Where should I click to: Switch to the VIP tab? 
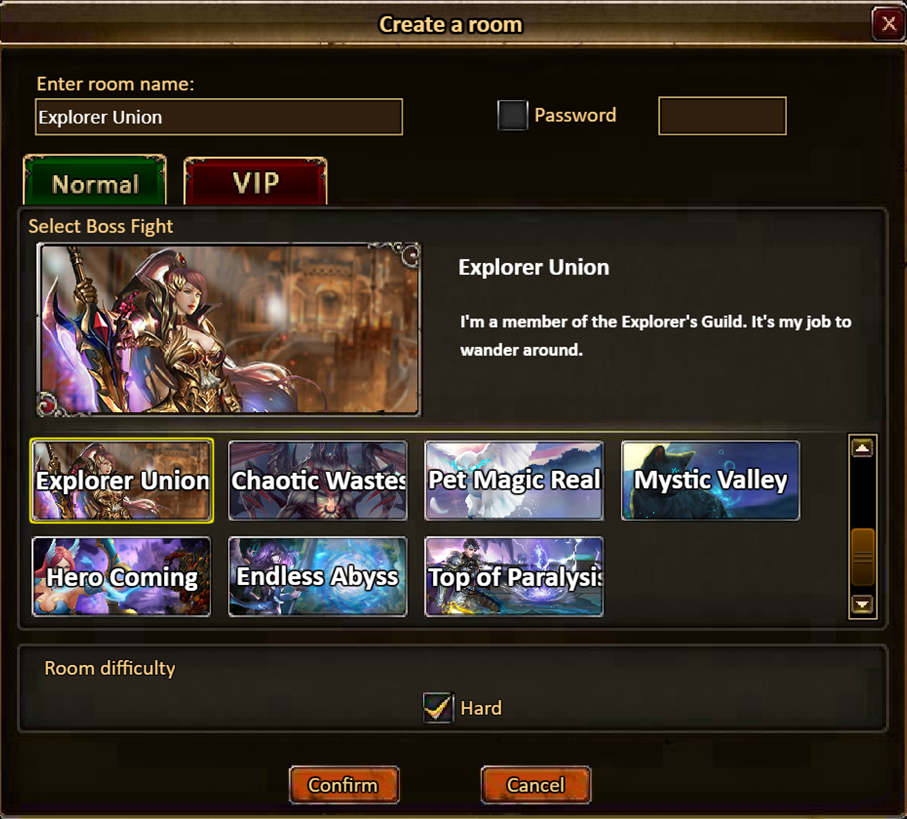click(x=255, y=182)
